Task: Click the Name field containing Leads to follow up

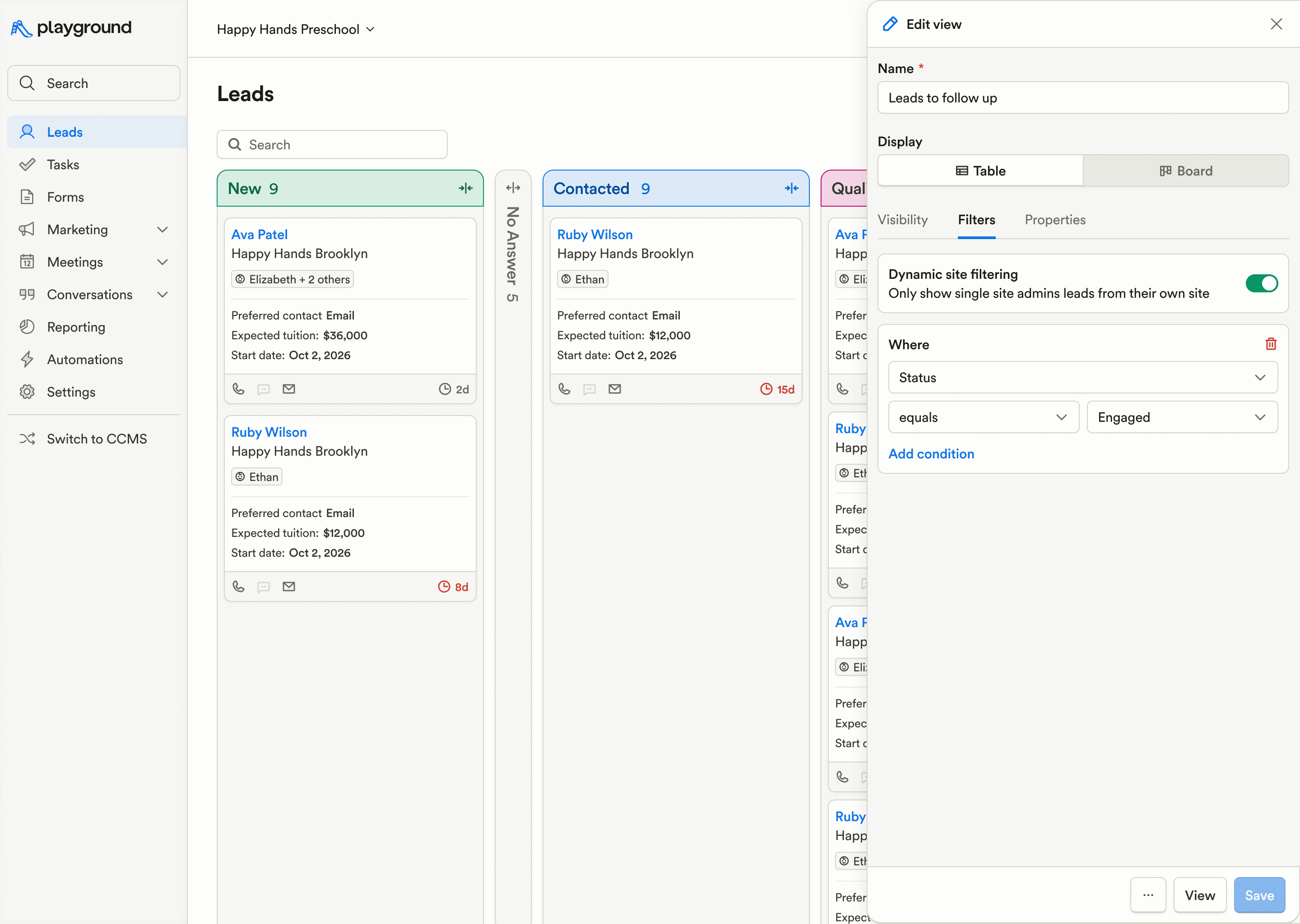Action: (1082, 98)
